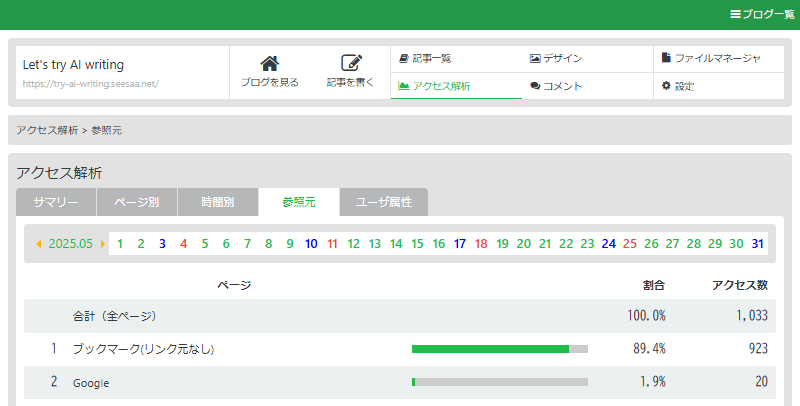Click the blog URL try-ai-writing.seesaa.net
Screen dimensions: 800x406
pyautogui.click(x=90, y=84)
